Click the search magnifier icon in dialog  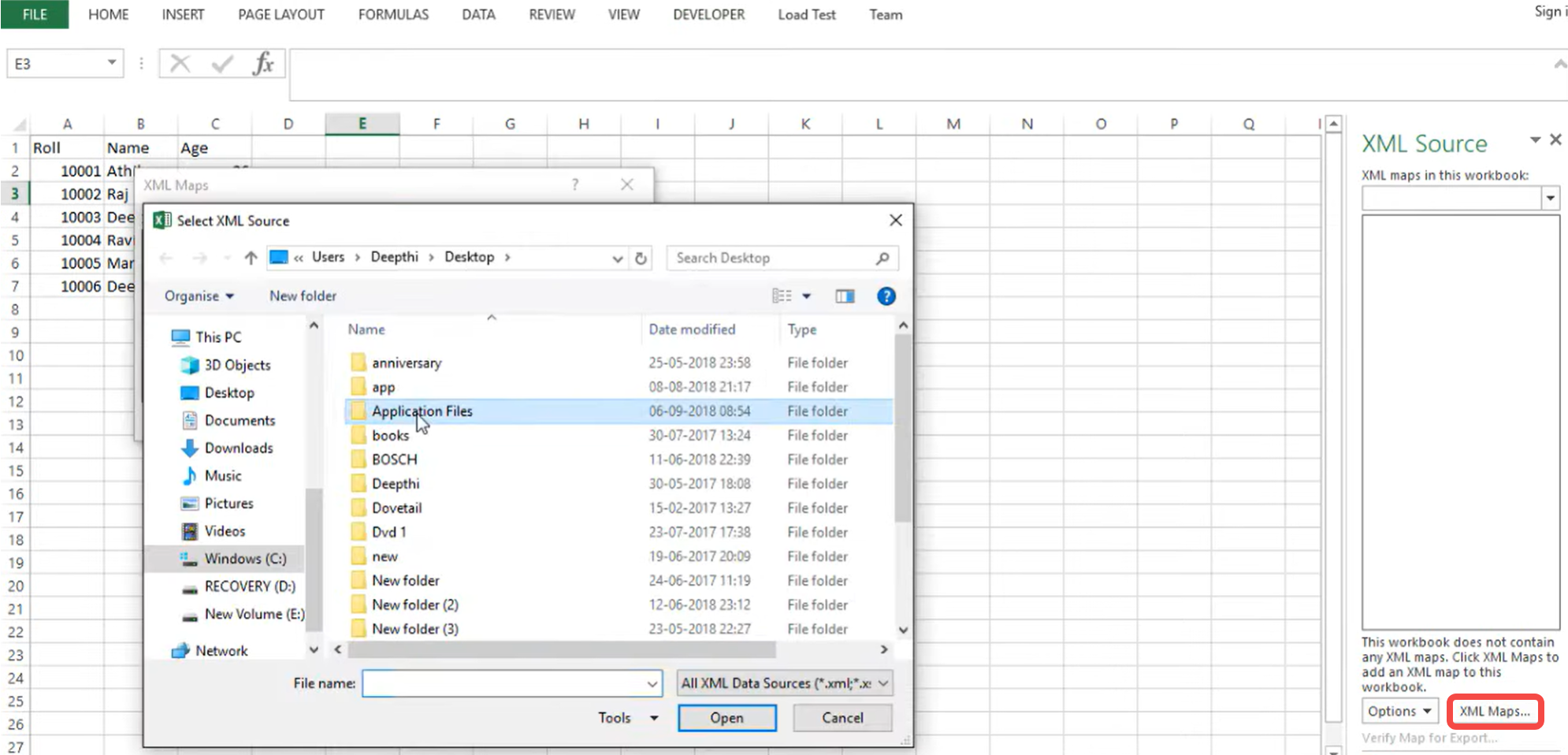(882, 258)
